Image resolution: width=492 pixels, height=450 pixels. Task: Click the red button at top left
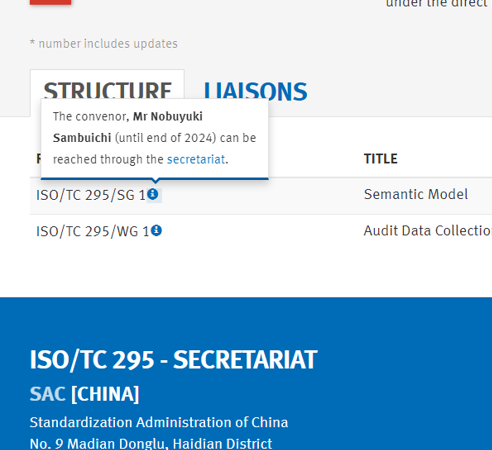pos(50,2)
